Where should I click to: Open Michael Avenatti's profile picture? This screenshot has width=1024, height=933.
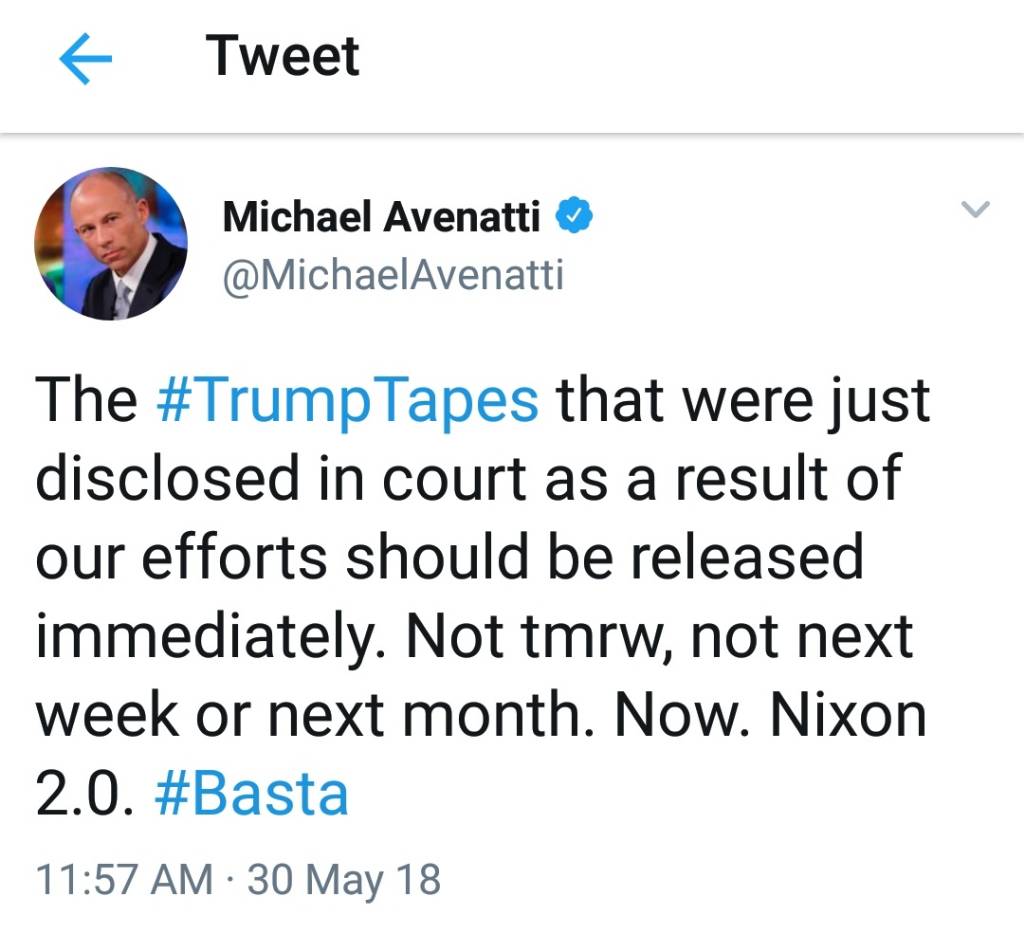(111, 244)
